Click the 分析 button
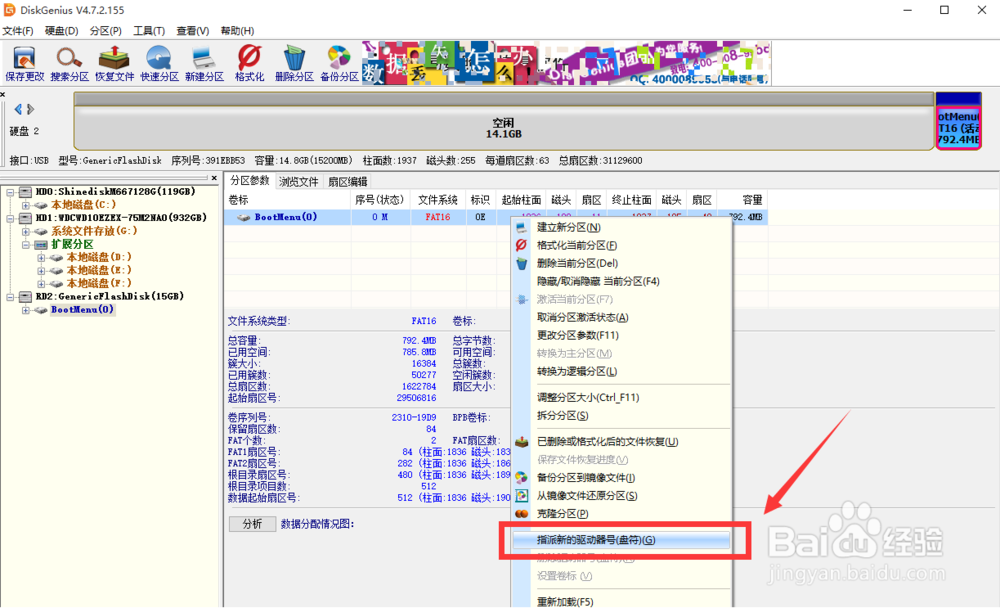The image size is (1000, 608). (252, 523)
